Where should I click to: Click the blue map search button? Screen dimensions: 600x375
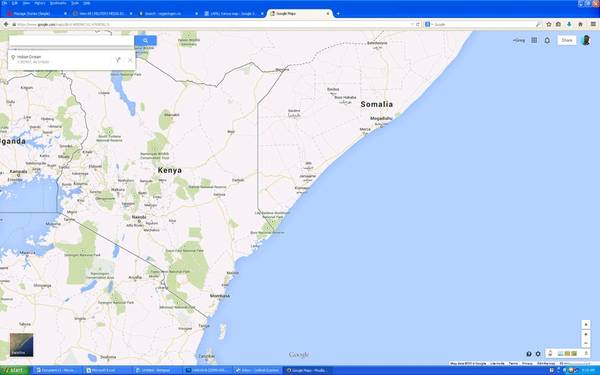[145, 41]
